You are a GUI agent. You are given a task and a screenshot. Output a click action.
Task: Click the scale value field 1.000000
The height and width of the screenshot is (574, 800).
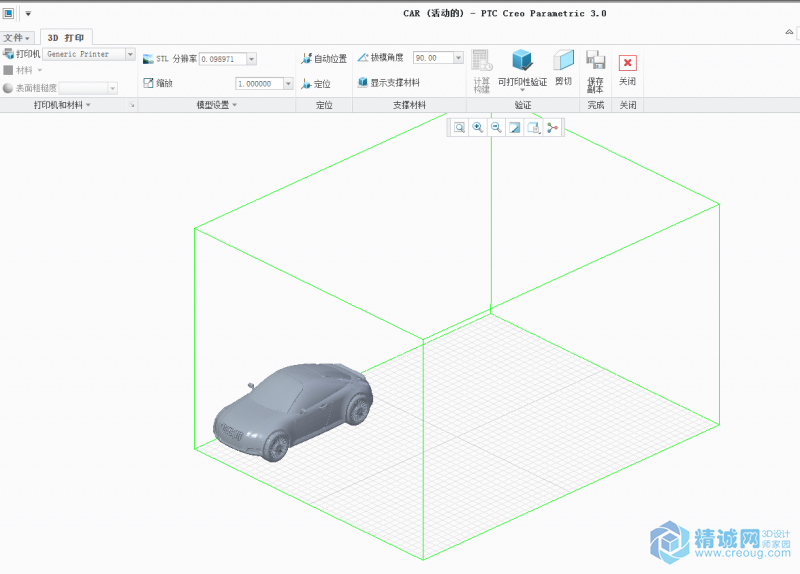click(x=260, y=84)
